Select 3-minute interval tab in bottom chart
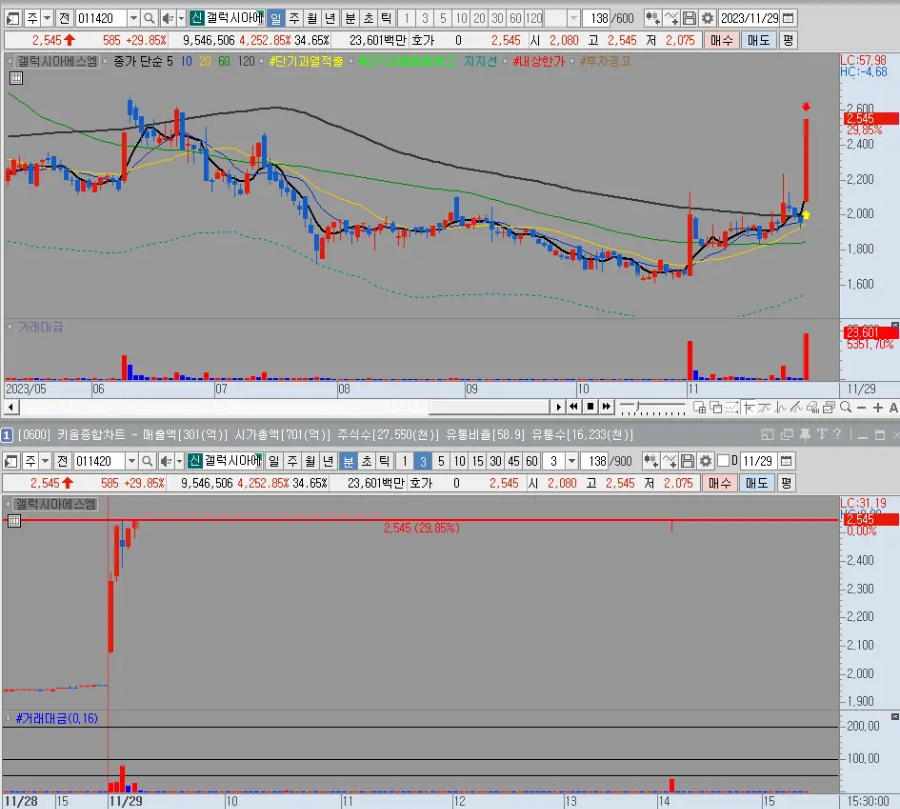The image size is (900, 809). pos(423,461)
